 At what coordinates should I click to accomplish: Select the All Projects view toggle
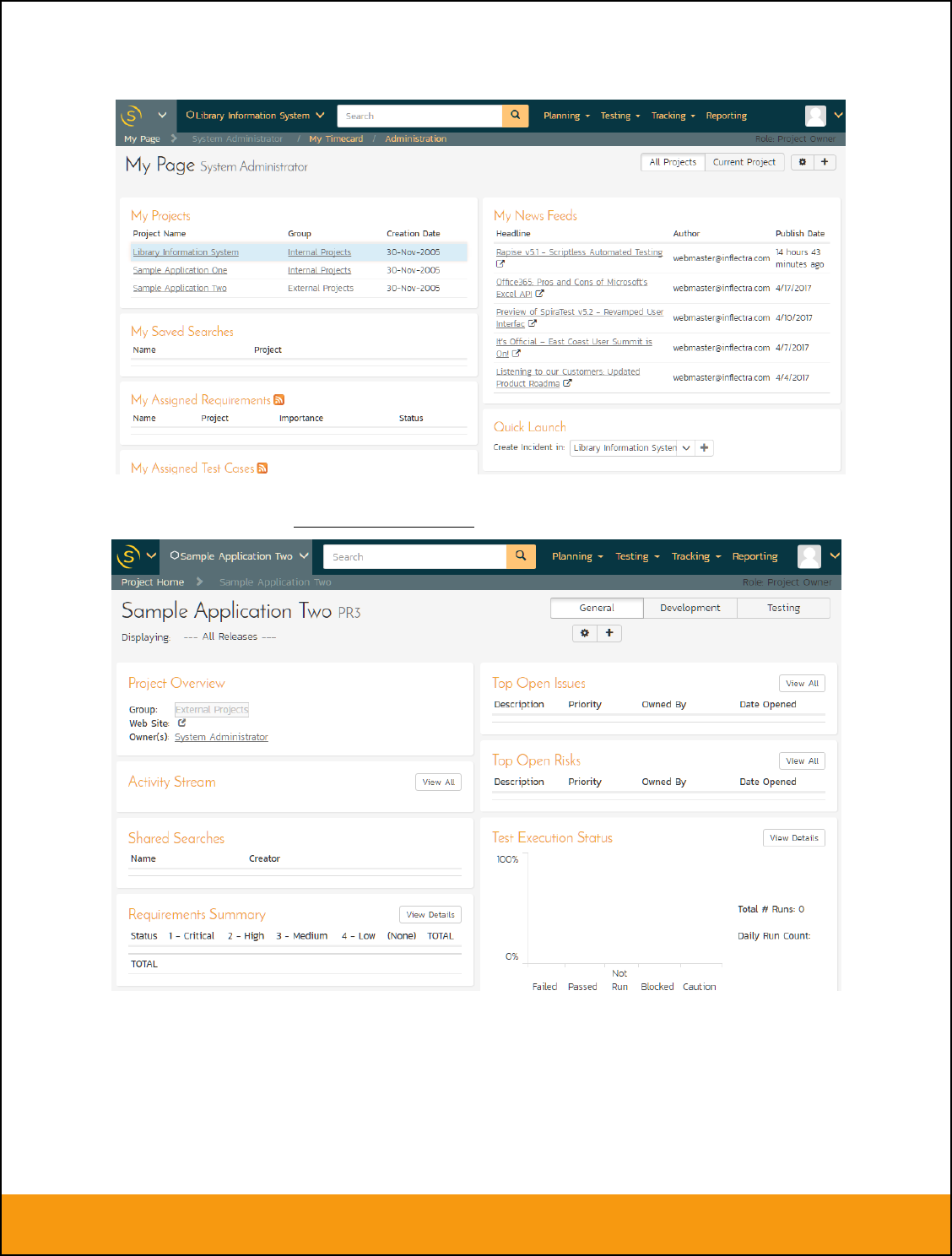pyautogui.click(x=673, y=162)
